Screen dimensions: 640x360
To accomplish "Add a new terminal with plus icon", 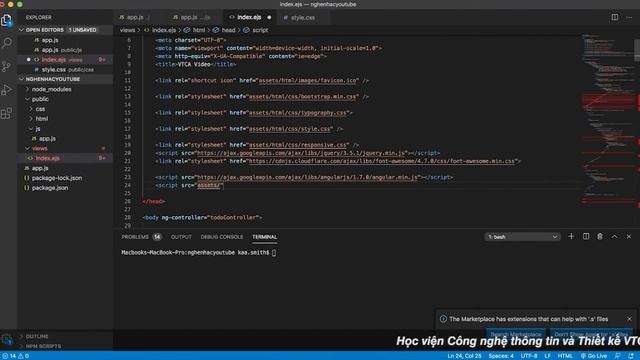I will pos(571,236).
